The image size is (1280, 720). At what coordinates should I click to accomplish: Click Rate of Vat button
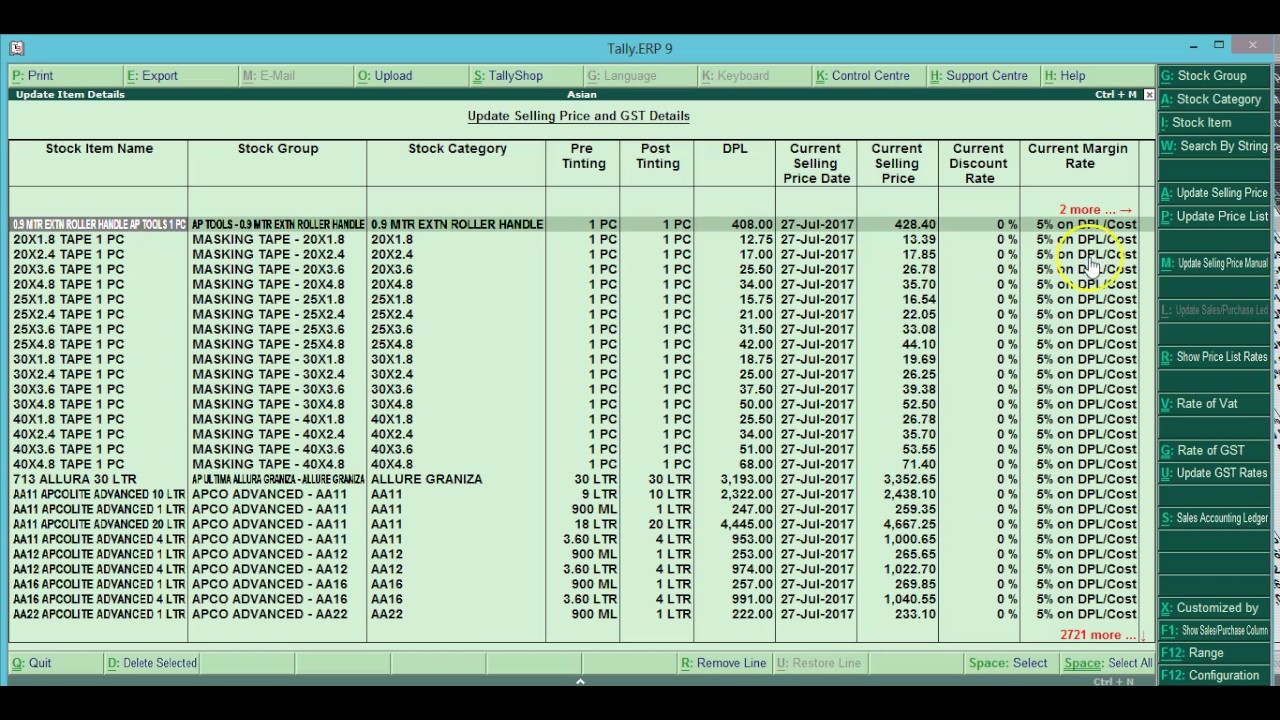[1213, 404]
